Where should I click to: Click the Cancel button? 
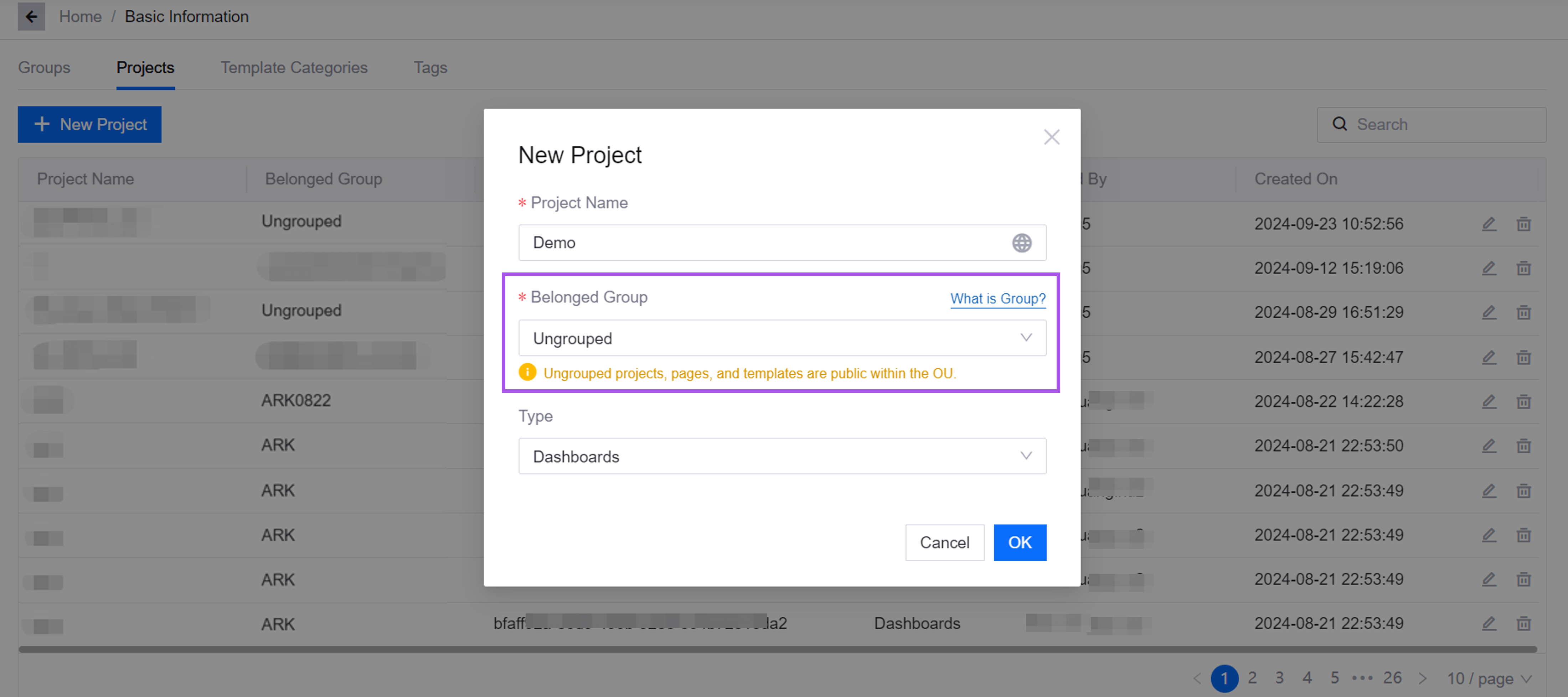point(944,542)
